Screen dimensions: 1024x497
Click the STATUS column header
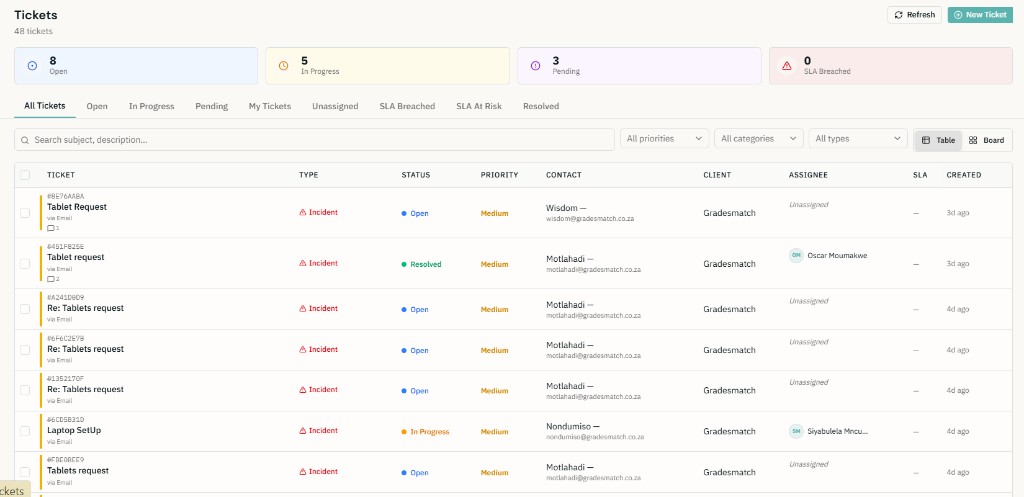tap(416, 175)
